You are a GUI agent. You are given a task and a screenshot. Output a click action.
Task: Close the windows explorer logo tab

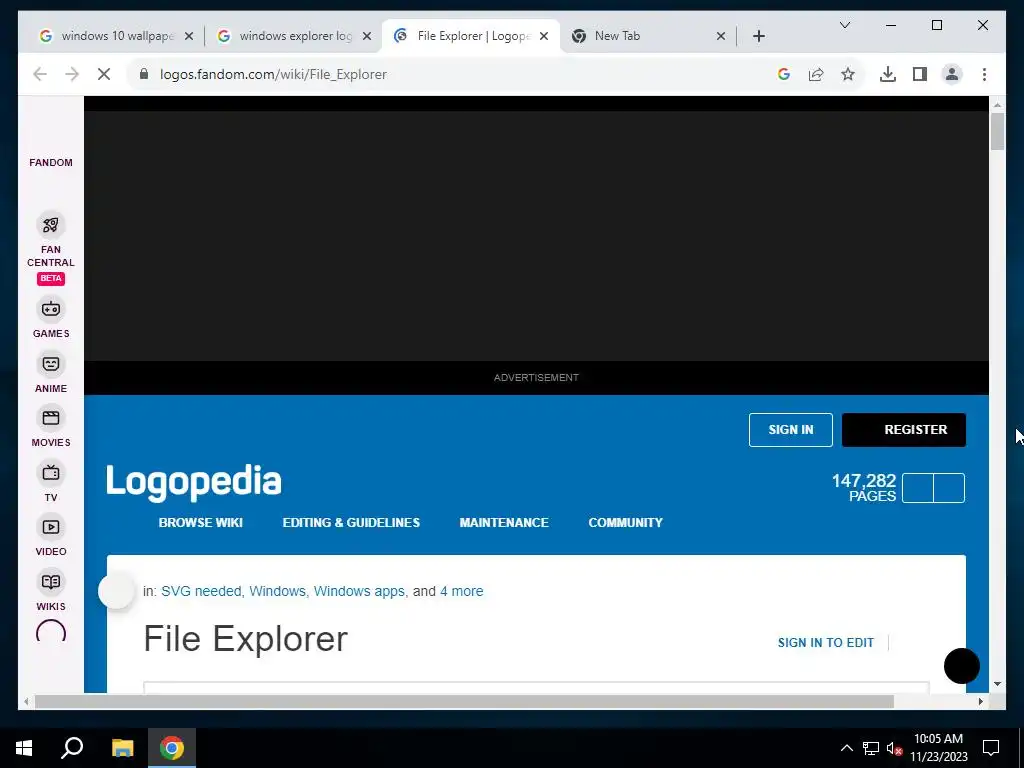(x=366, y=36)
